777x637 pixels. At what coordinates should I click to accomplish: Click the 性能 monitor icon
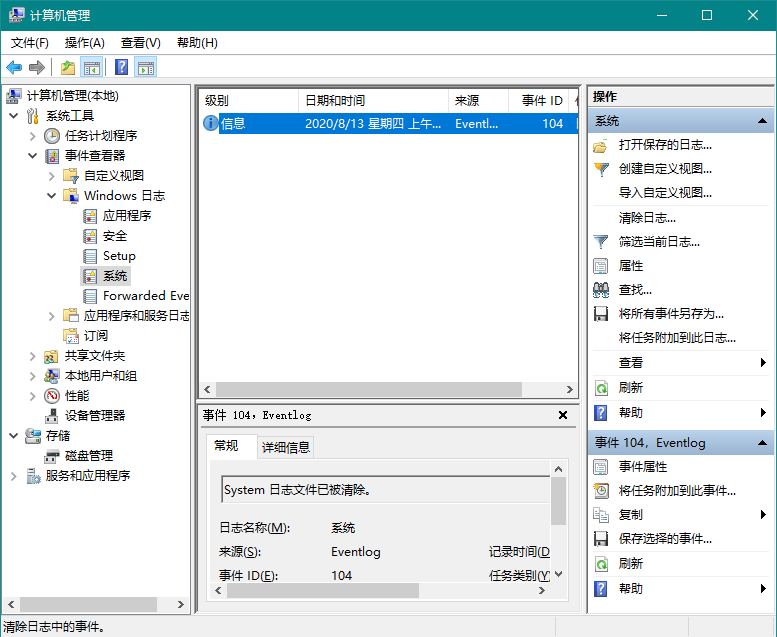pyautogui.click(x=52, y=396)
